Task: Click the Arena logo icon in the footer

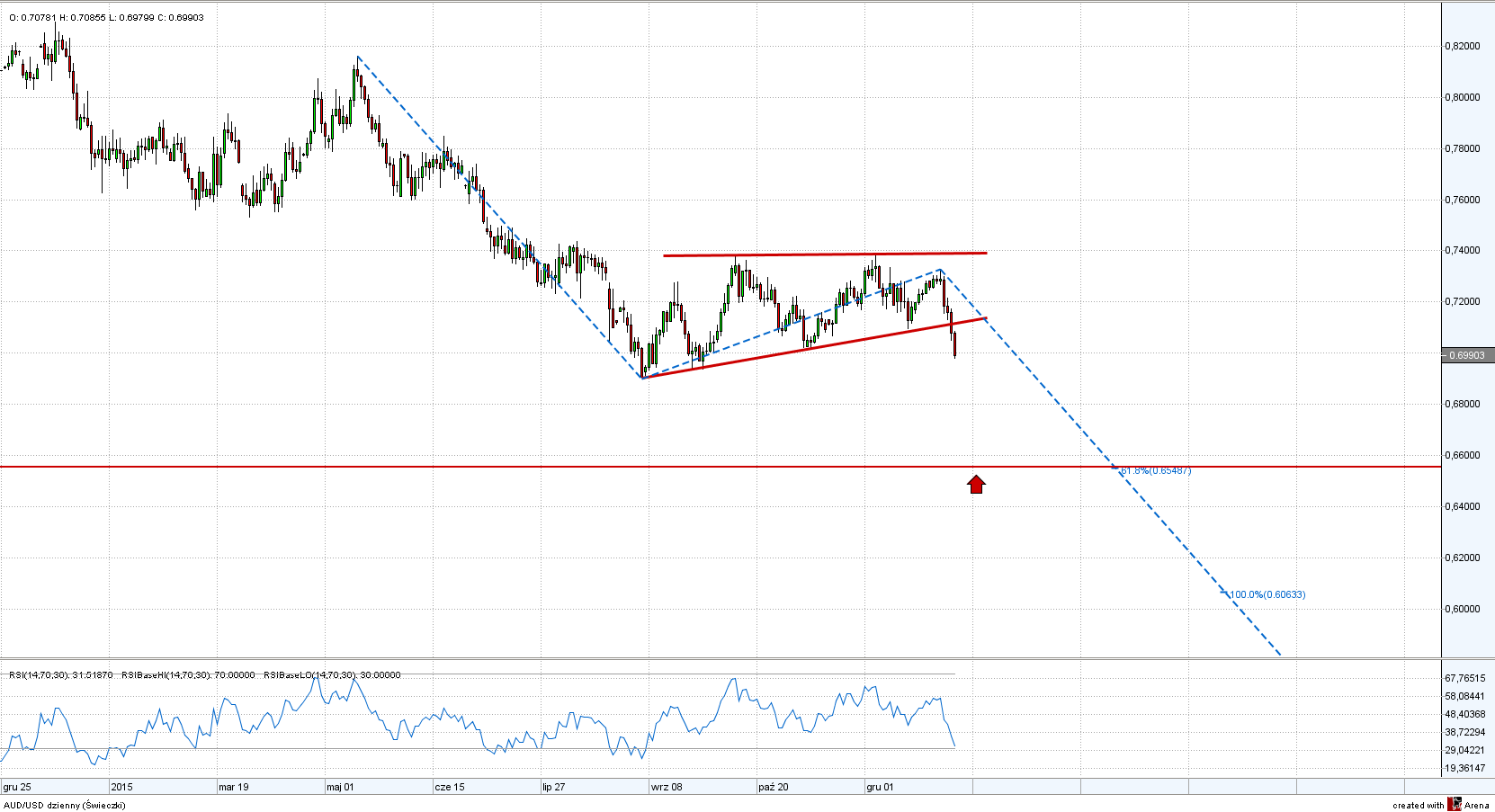Action: click(x=1455, y=804)
